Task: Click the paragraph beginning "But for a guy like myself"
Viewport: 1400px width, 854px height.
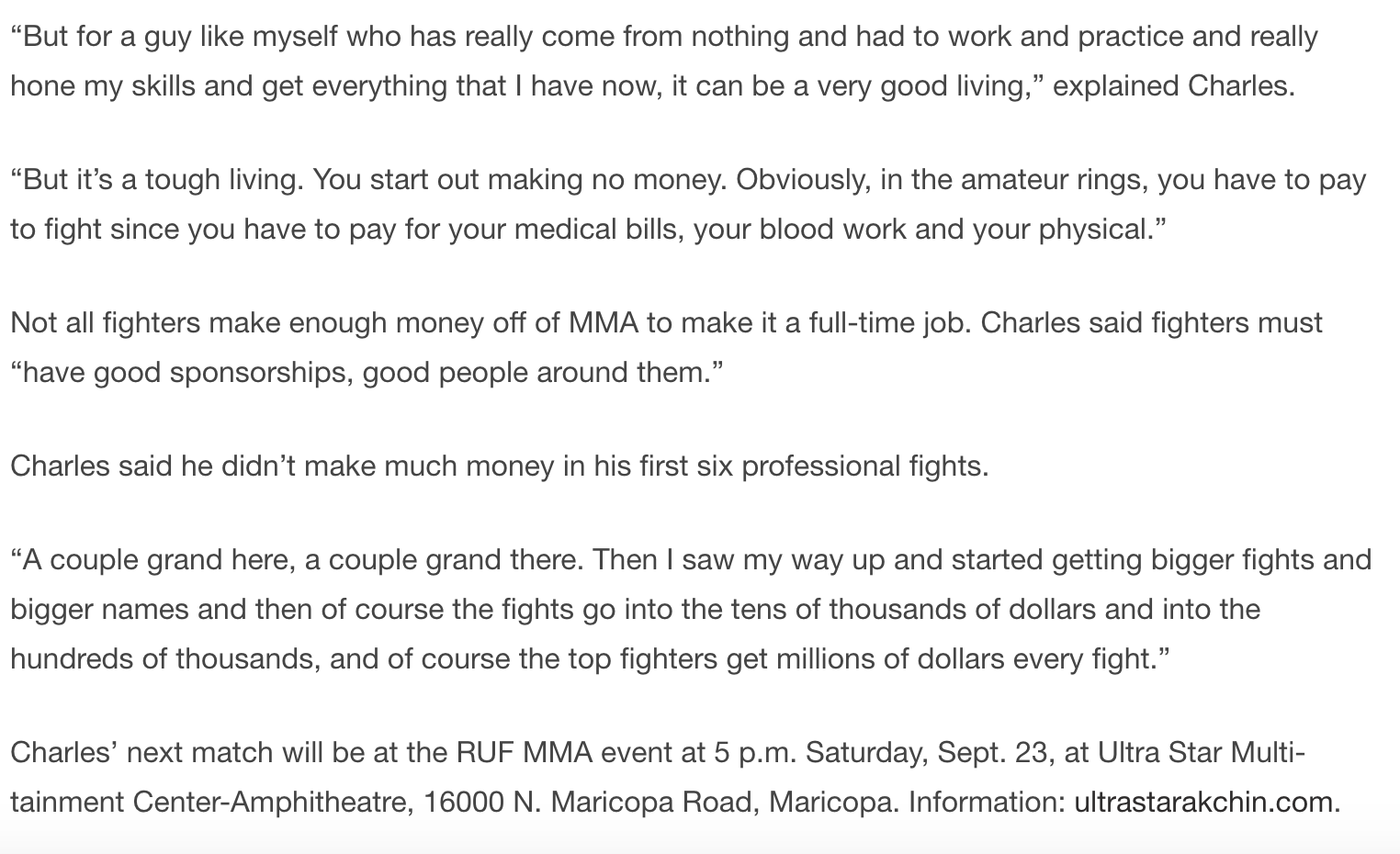Action: 664,61
